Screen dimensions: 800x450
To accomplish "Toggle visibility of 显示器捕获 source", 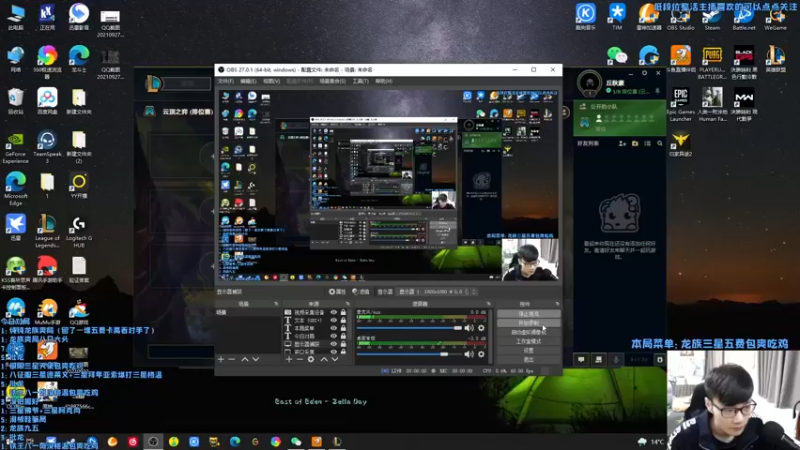I will tap(334, 344).
